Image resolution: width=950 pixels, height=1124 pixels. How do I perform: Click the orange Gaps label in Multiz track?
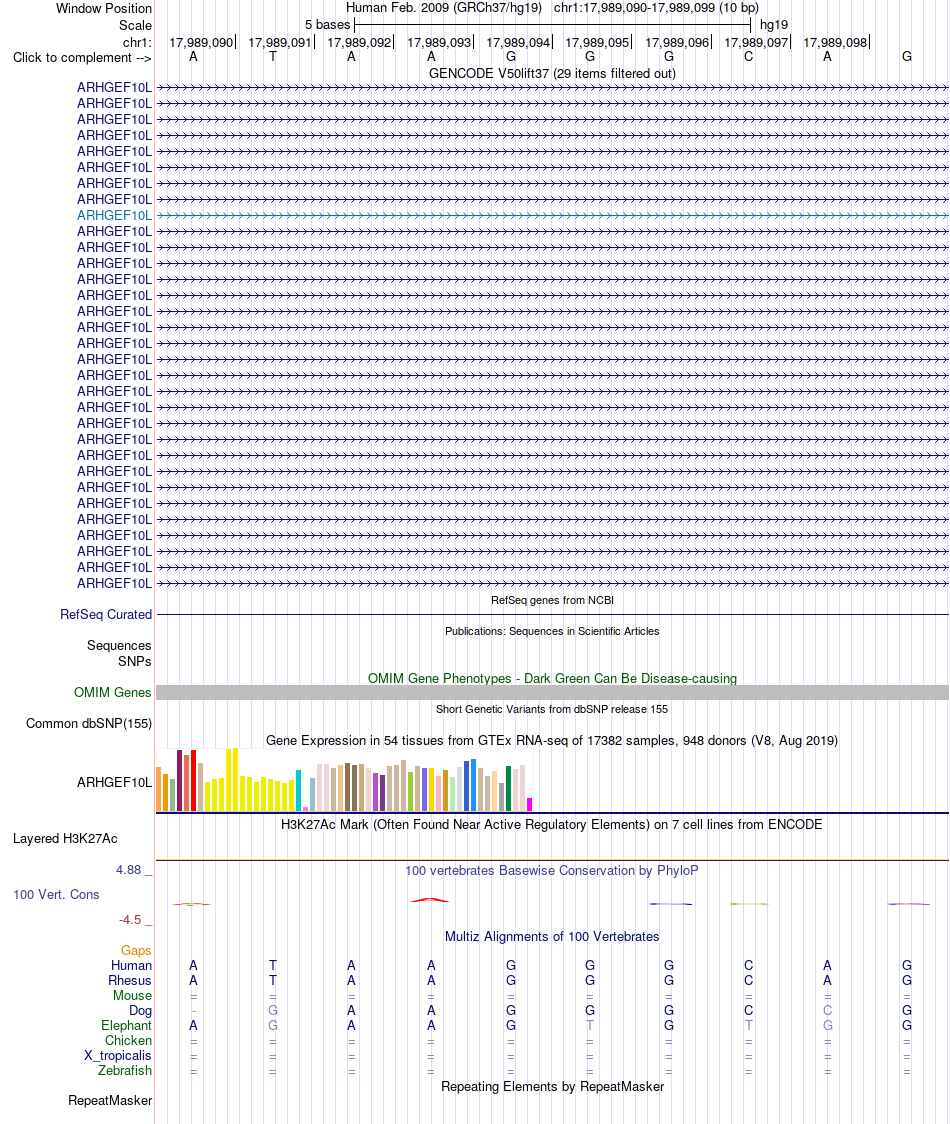tap(136, 951)
